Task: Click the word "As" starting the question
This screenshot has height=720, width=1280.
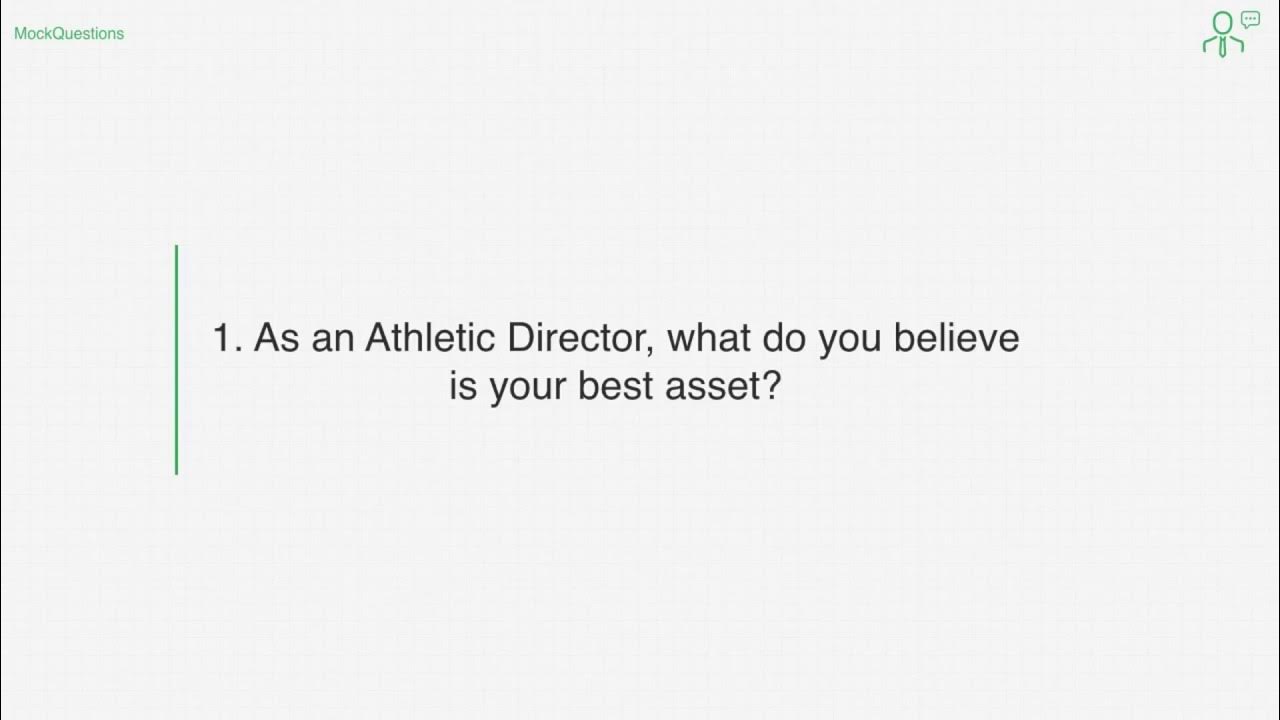Action: [x=277, y=338]
